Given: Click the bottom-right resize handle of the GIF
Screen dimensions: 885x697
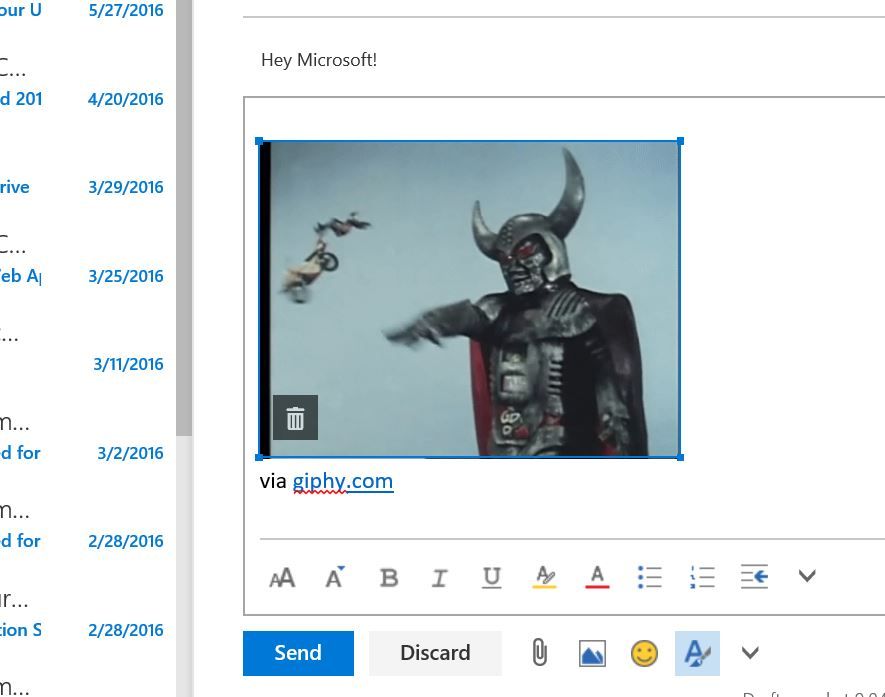Looking at the screenshot, I should click(680, 457).
